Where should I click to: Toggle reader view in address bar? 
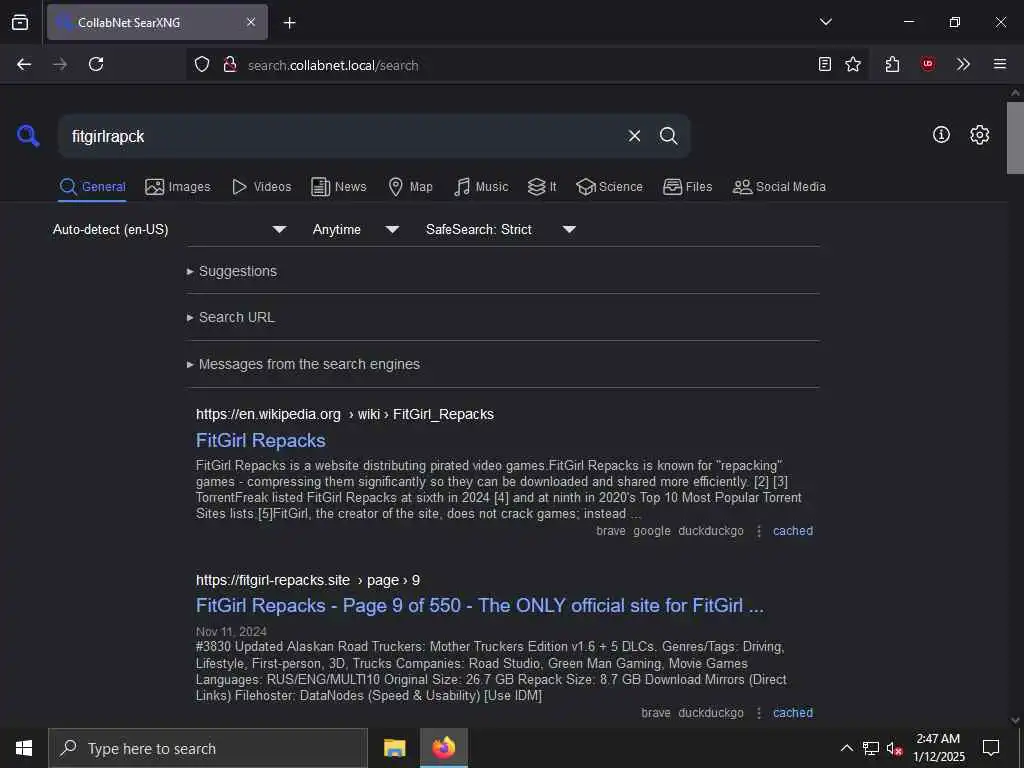pos(825,64)
